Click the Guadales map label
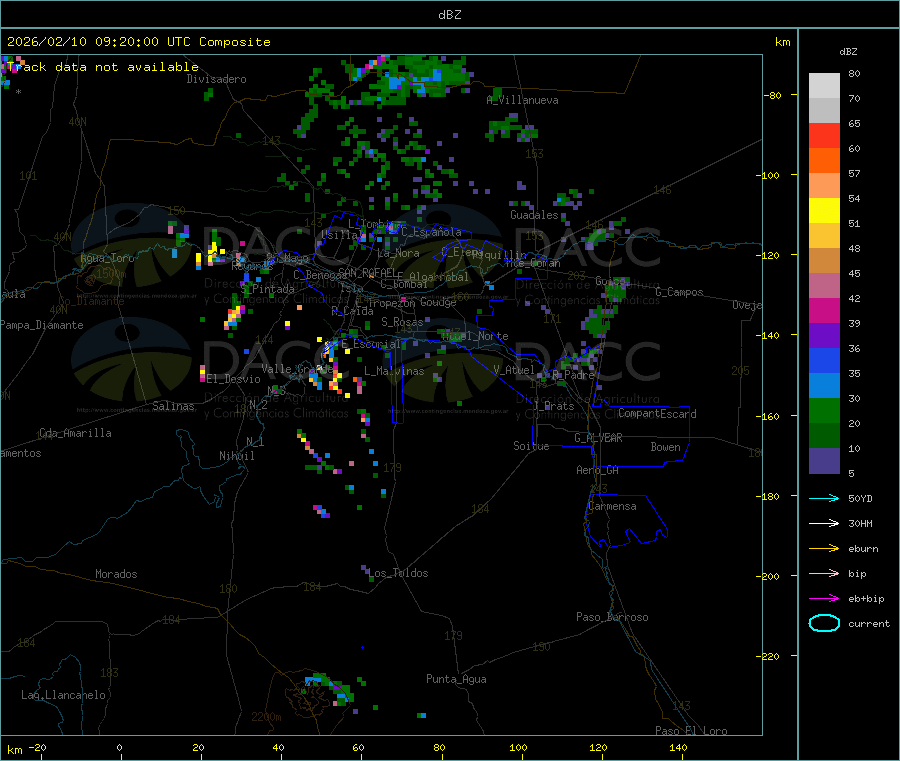This screenshot has height=761, width=900. point(534,215)
